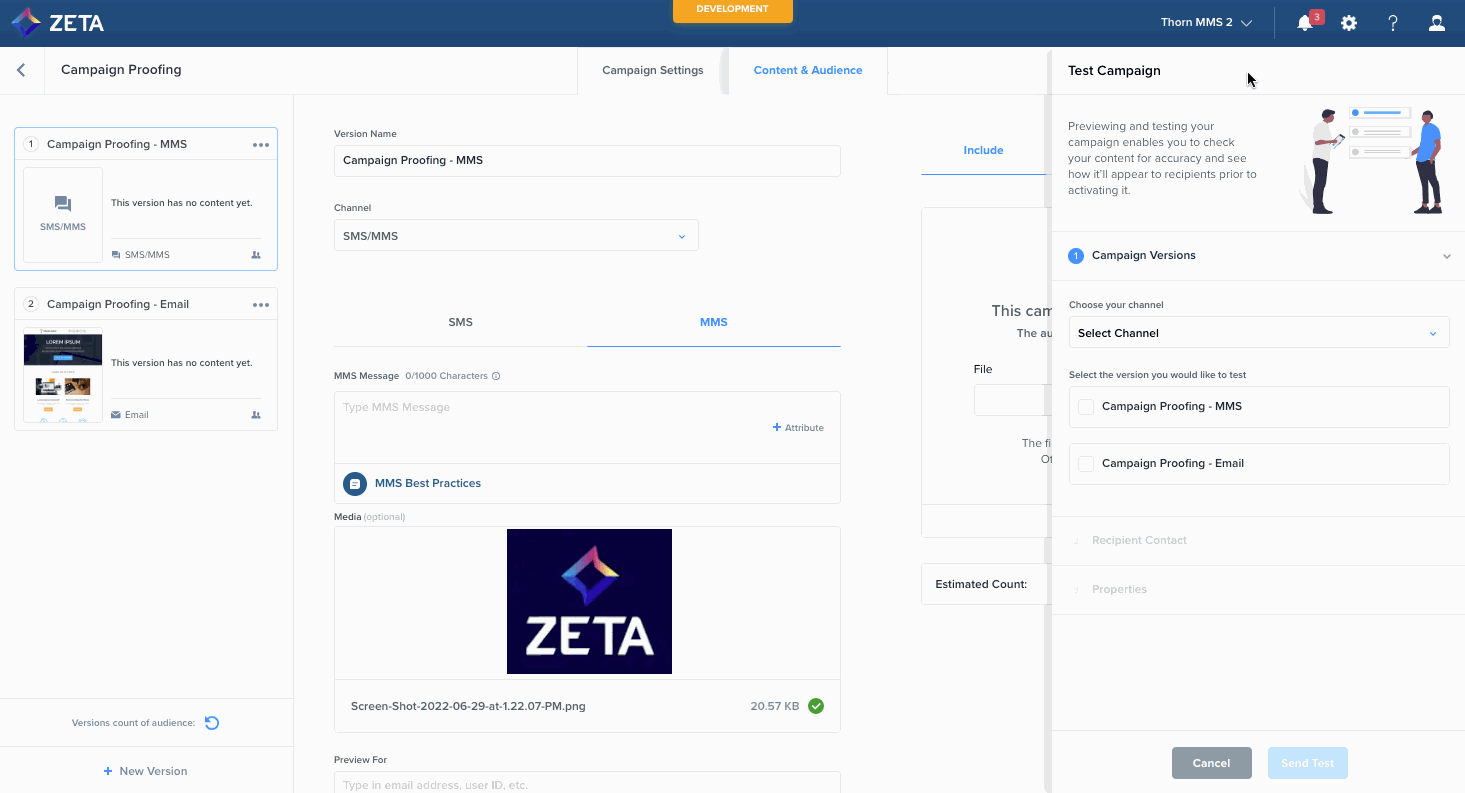
Task: Click the envelope icon labeled Email
Action: (x=116, y=415)
